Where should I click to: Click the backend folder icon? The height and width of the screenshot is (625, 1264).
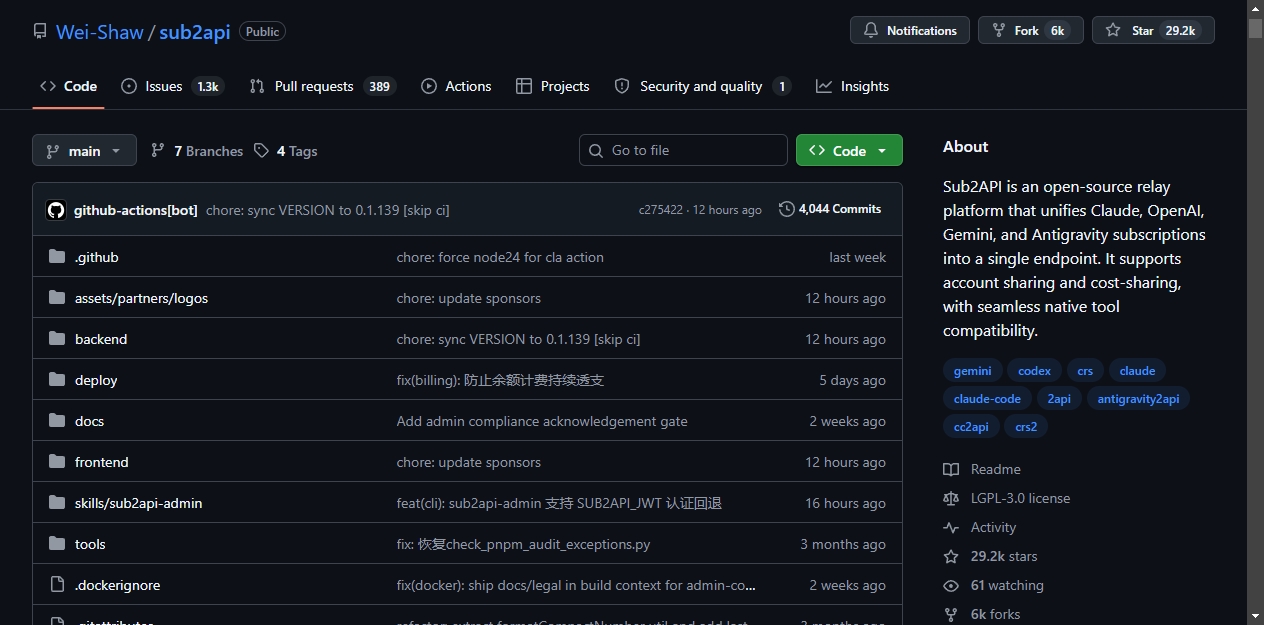tap(57, 339)
